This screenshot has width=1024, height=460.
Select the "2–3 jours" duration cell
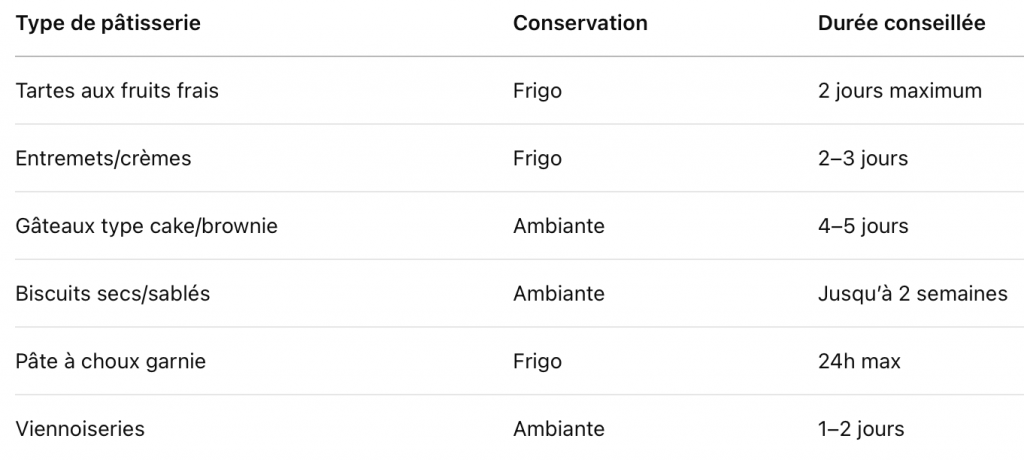[863, 159]
